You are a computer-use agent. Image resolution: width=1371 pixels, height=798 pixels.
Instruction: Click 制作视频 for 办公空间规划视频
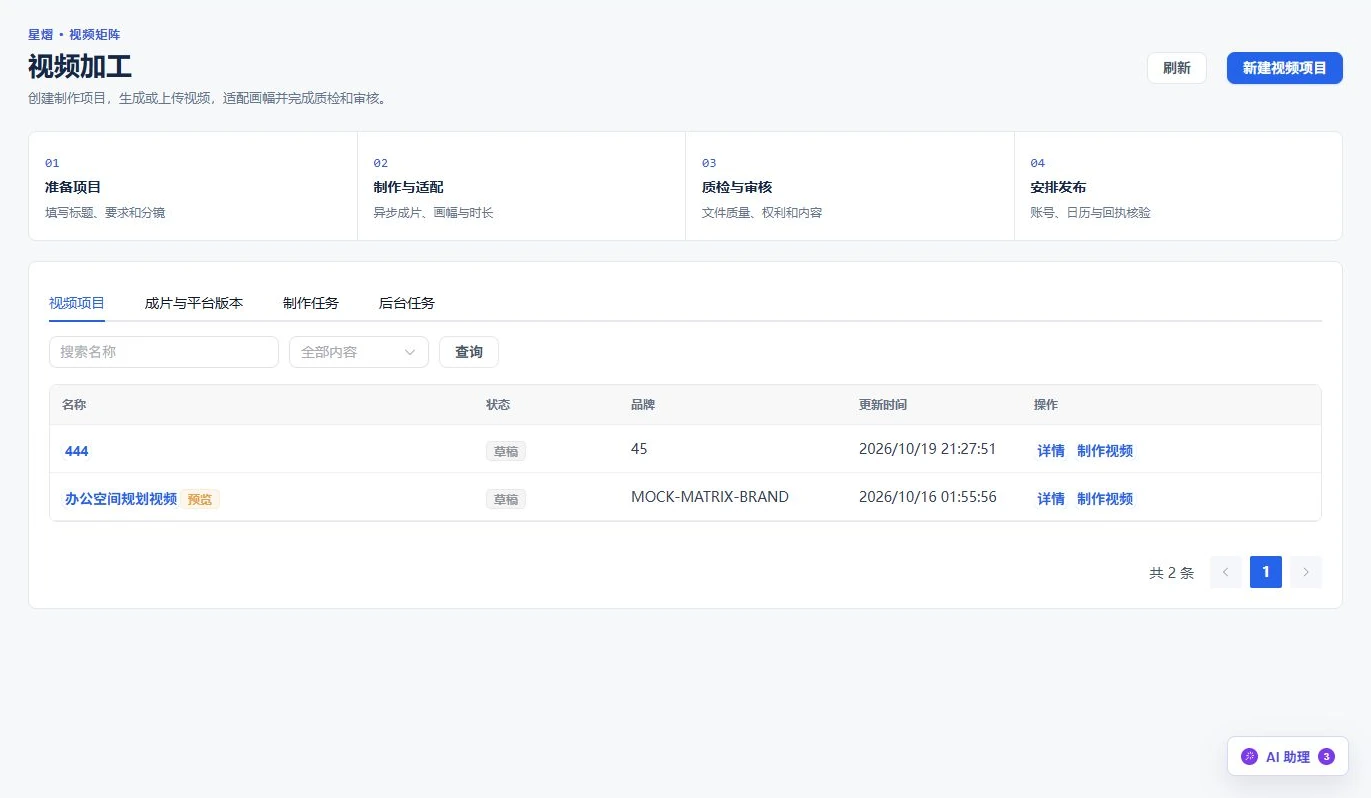pos(1105,499)
